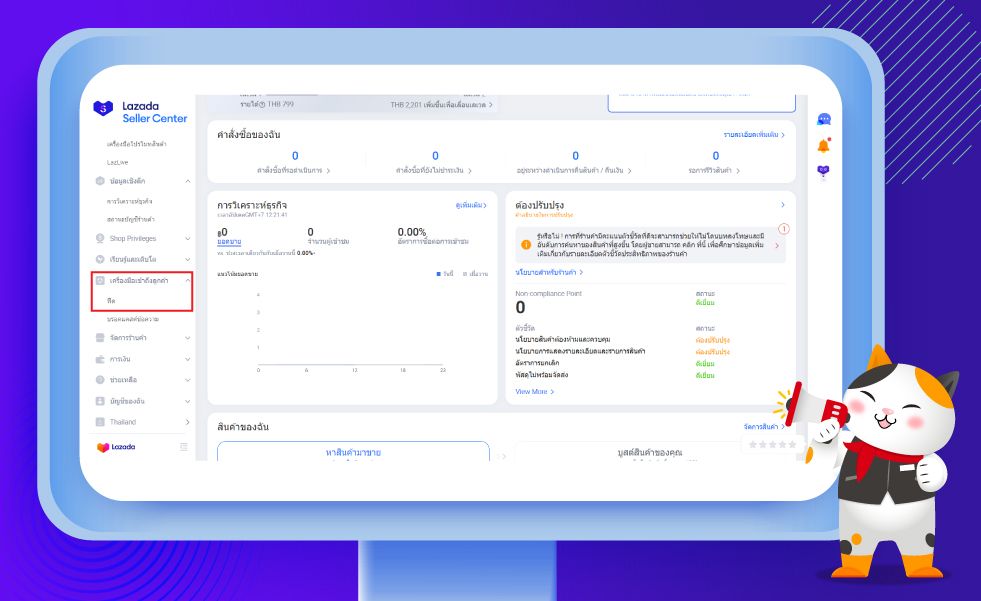This screenshot has width=981, height=601.
Task: Expand the เรียนรู้และเติบโต chevron
Action: pos(188,260)
